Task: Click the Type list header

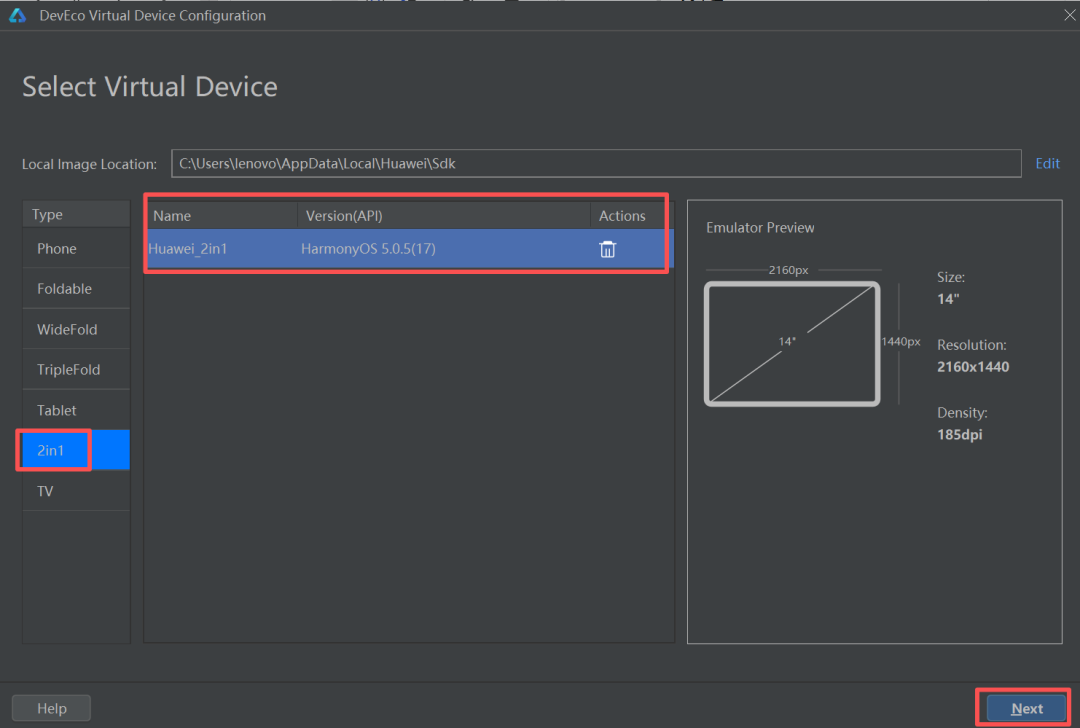Action: 76,214
